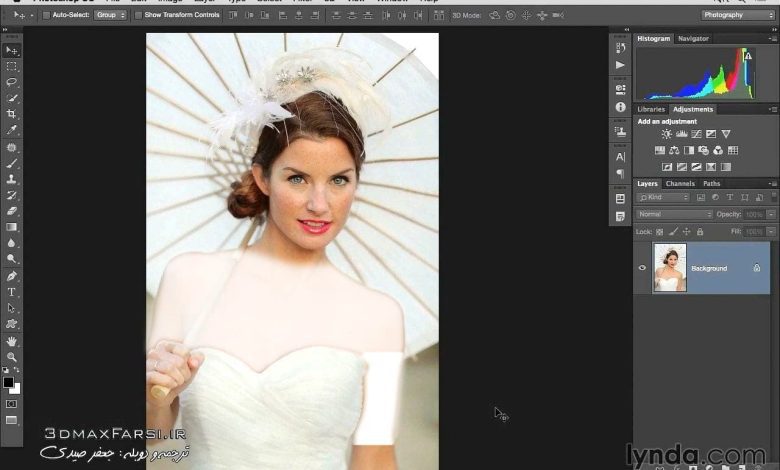This screenshot has width=780, height=470.
Task: Toggle Lock image pixels brush icon
Action: point(673,232)
